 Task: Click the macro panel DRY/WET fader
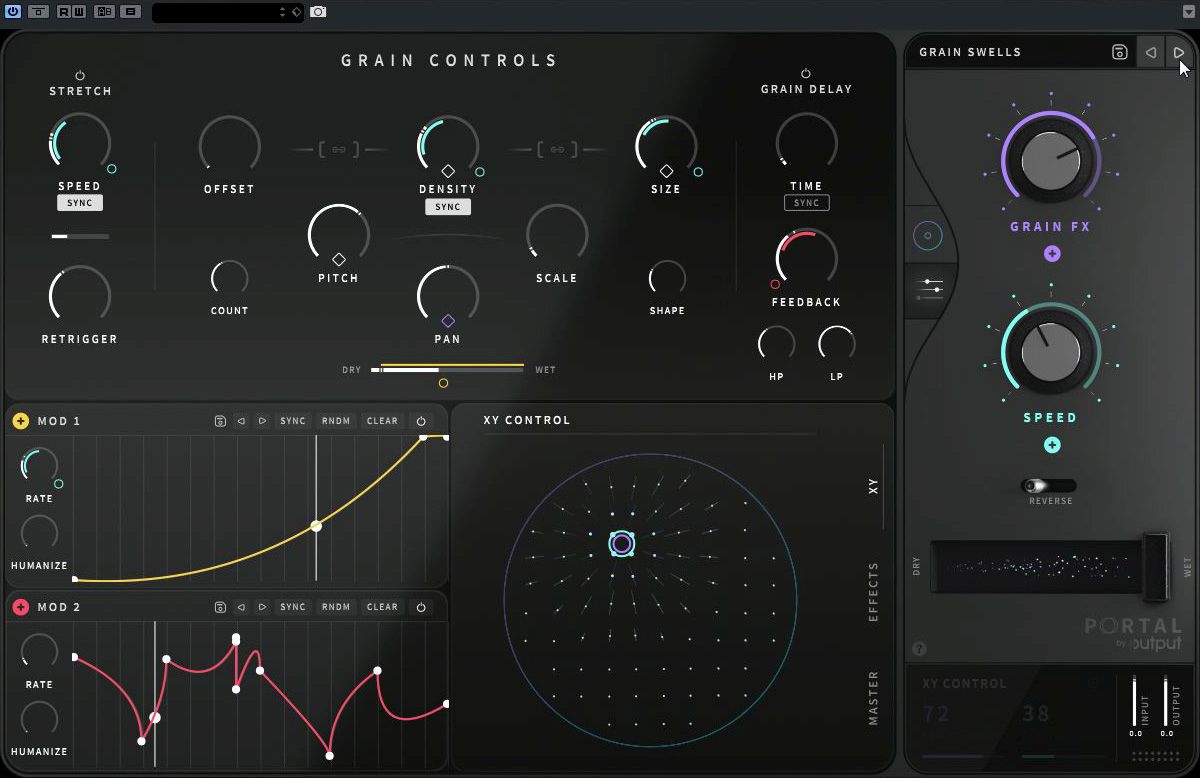pos(1155,568)
